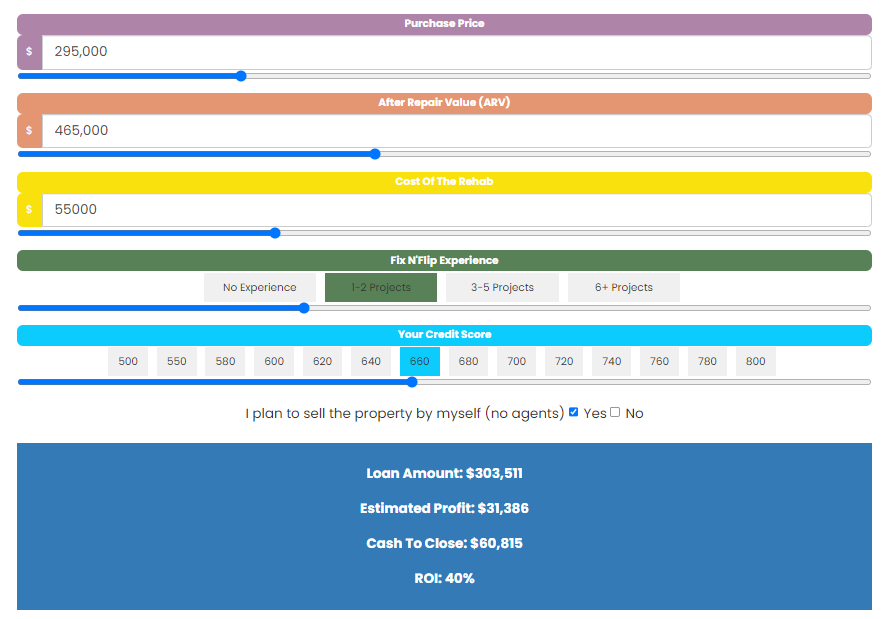Pick the 740 credit score
The image size is (883, 619).
611,362
